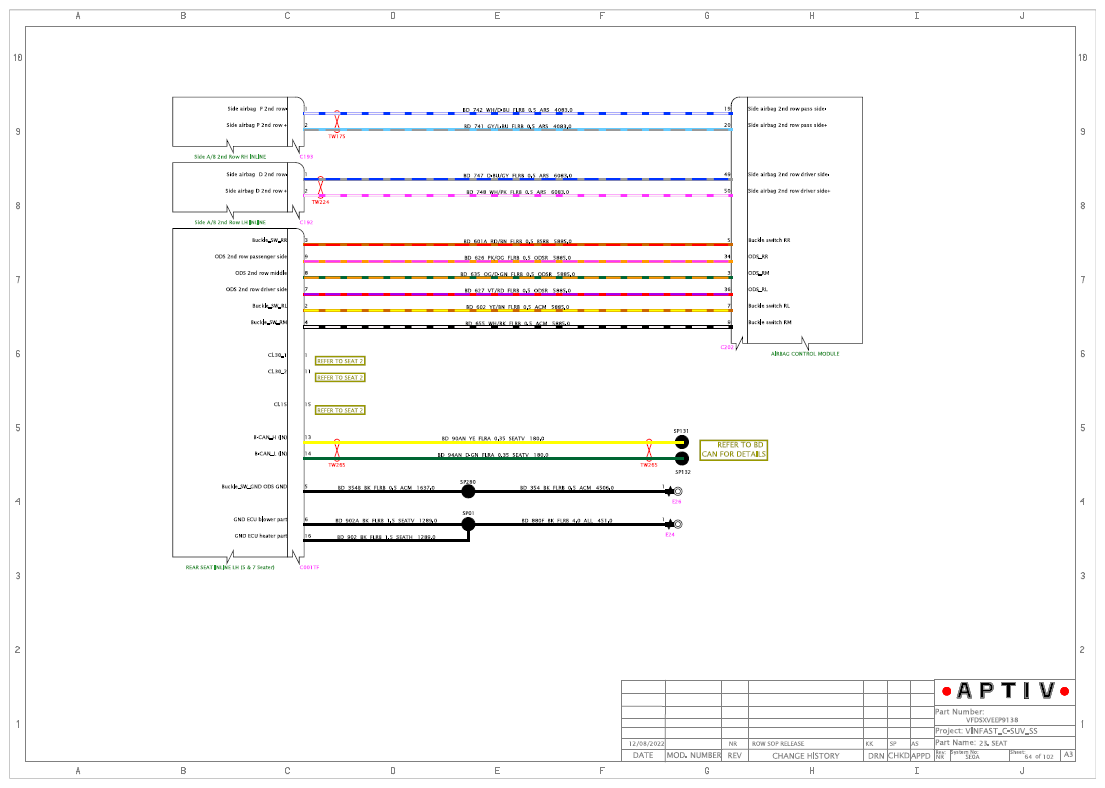Select the CHANGE HISTORY header cell
This screenshot has height=788, width=1105.
click(x=805, y=756)
